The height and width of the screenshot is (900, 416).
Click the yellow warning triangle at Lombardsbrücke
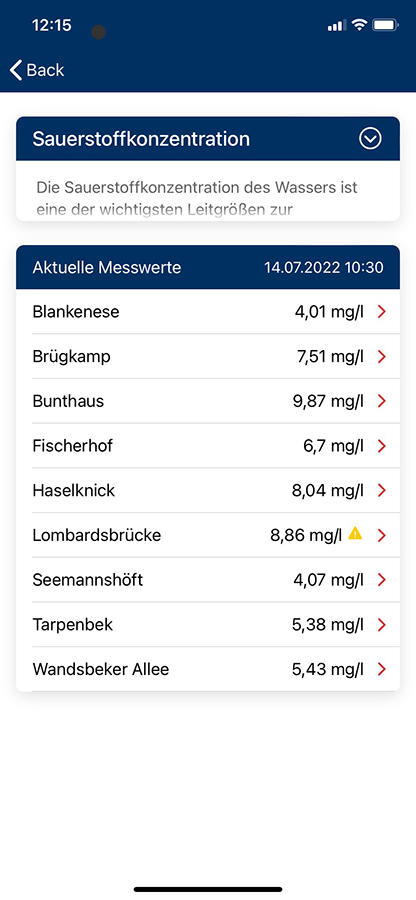click(x=355, y=534)
